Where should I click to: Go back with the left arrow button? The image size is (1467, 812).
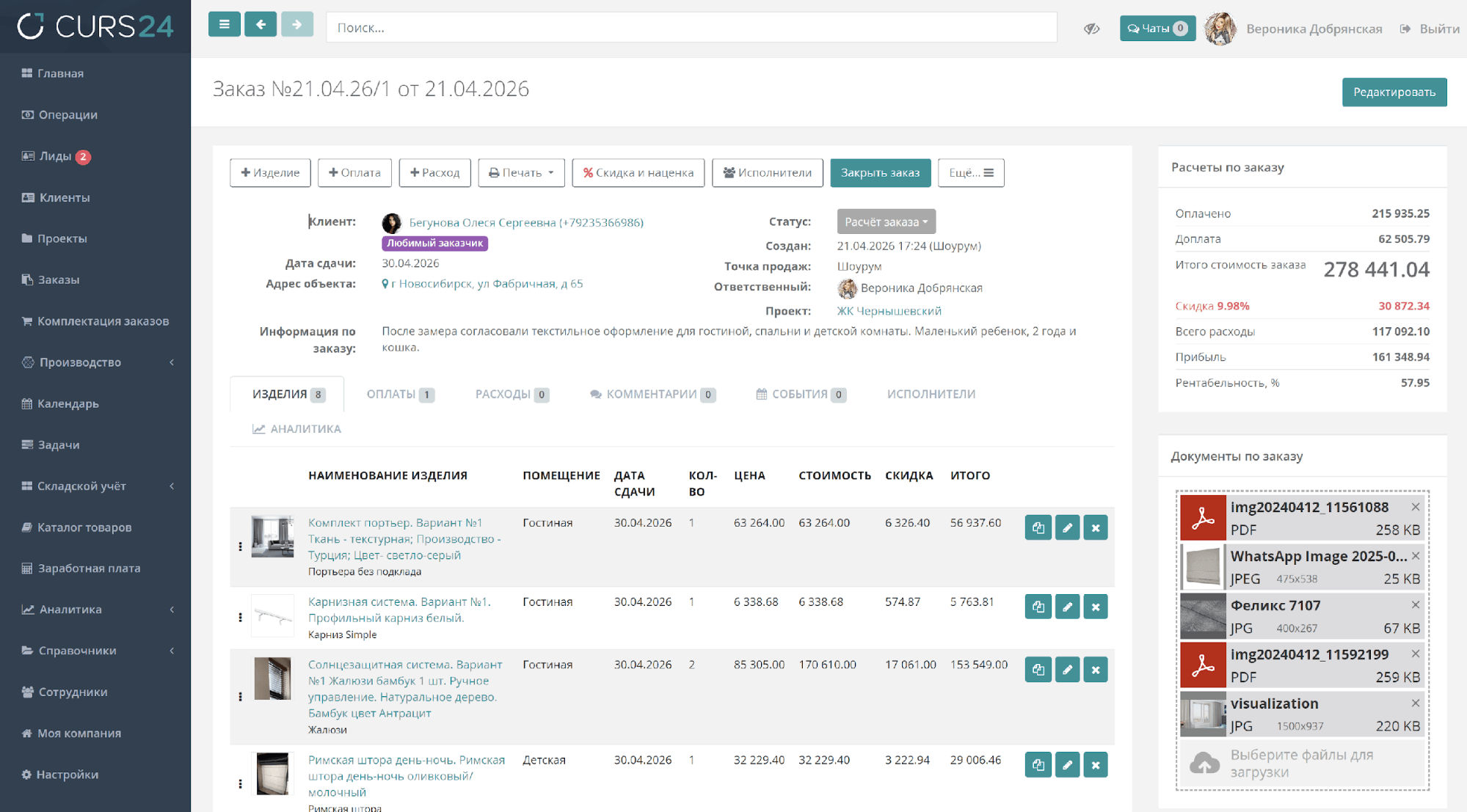click(261, 24)
